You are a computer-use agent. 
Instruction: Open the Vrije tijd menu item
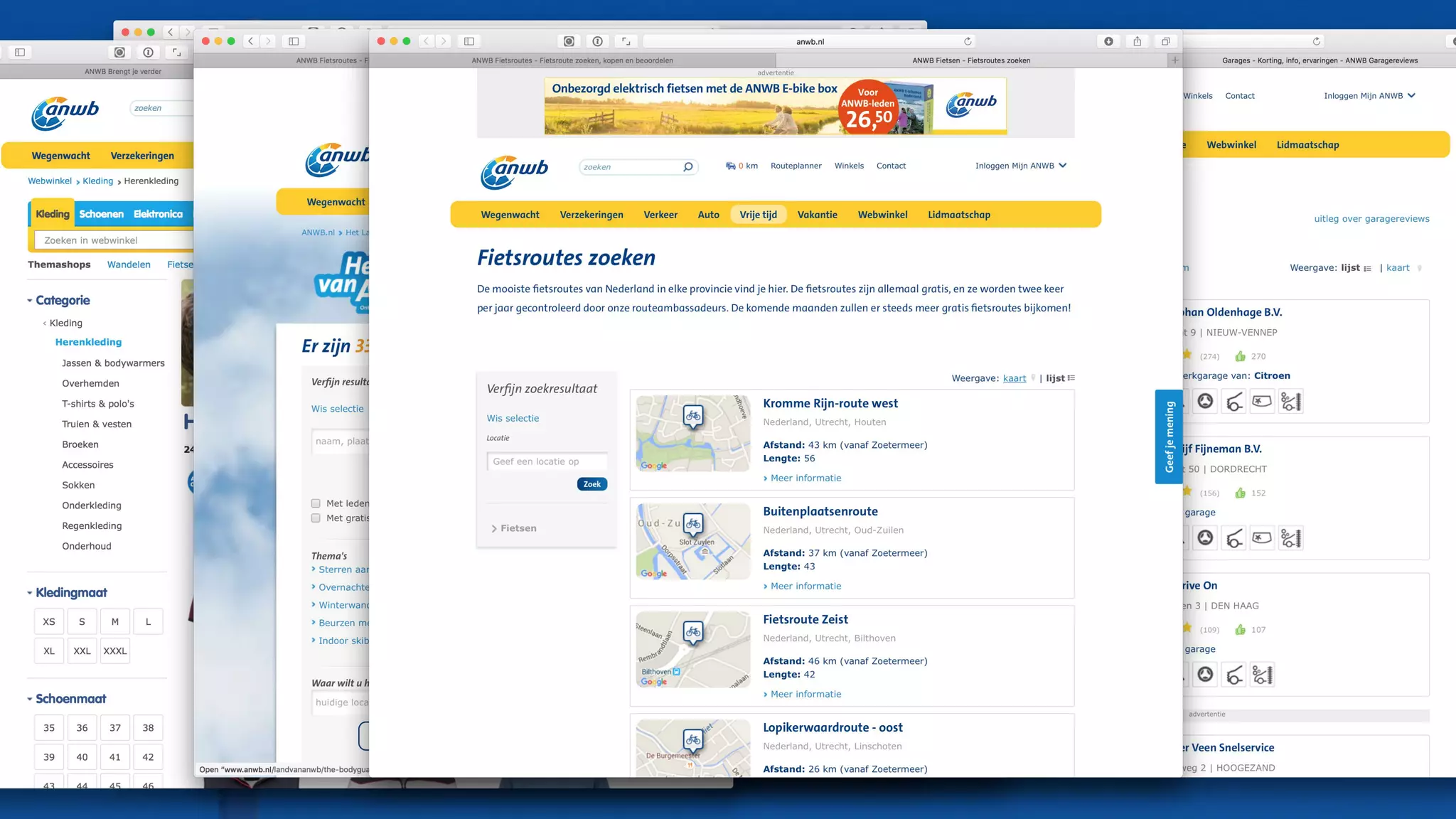pyautogui.click(x=758, y=215)
